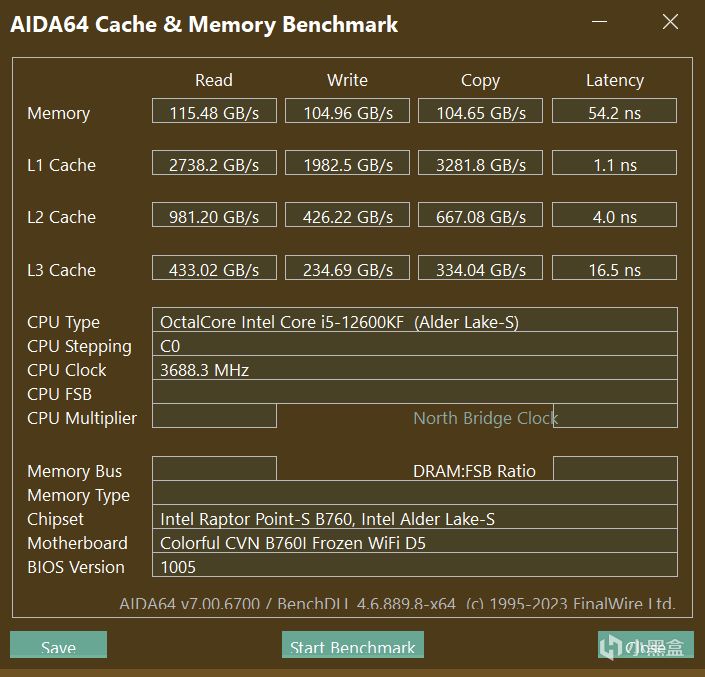
Task: Click the BIOS Version label
Action: [76, 567]
